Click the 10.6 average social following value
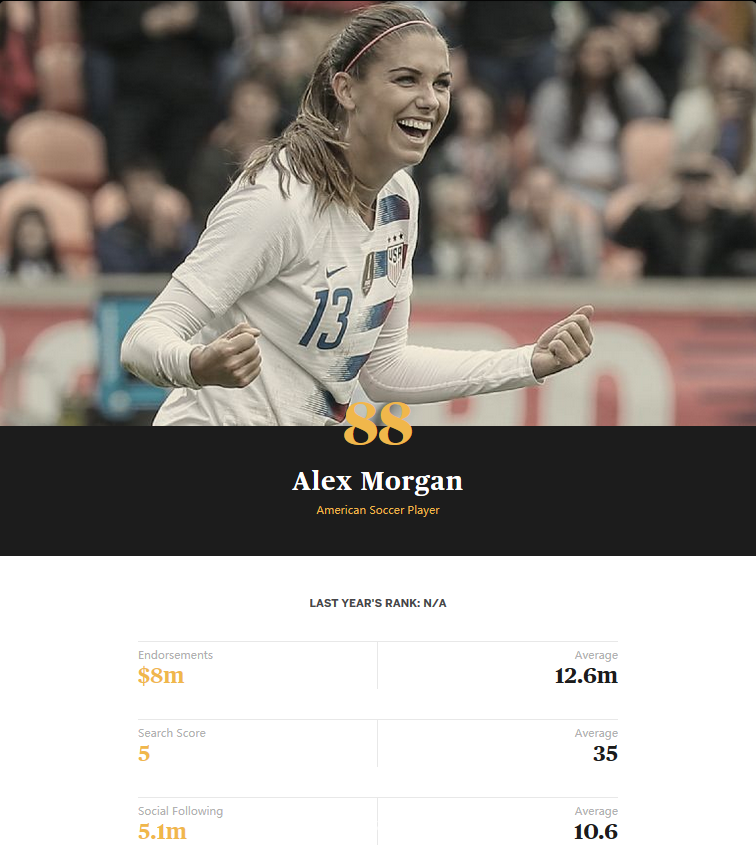Screen dimensions: 756x846 pyautogui.click(x=596, y=831)
